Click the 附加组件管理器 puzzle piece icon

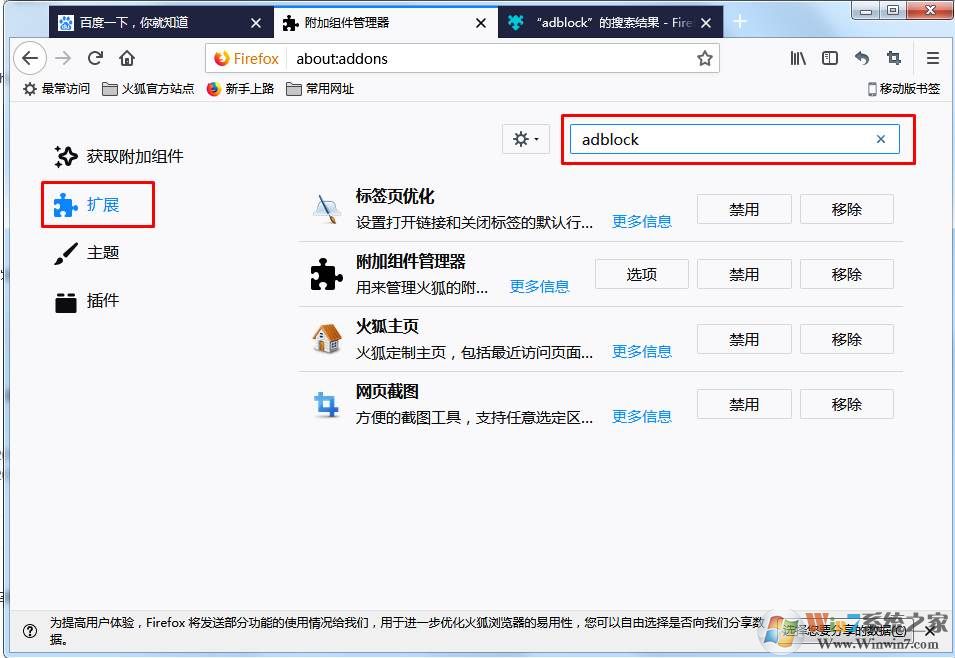click(x=325, y=272)
